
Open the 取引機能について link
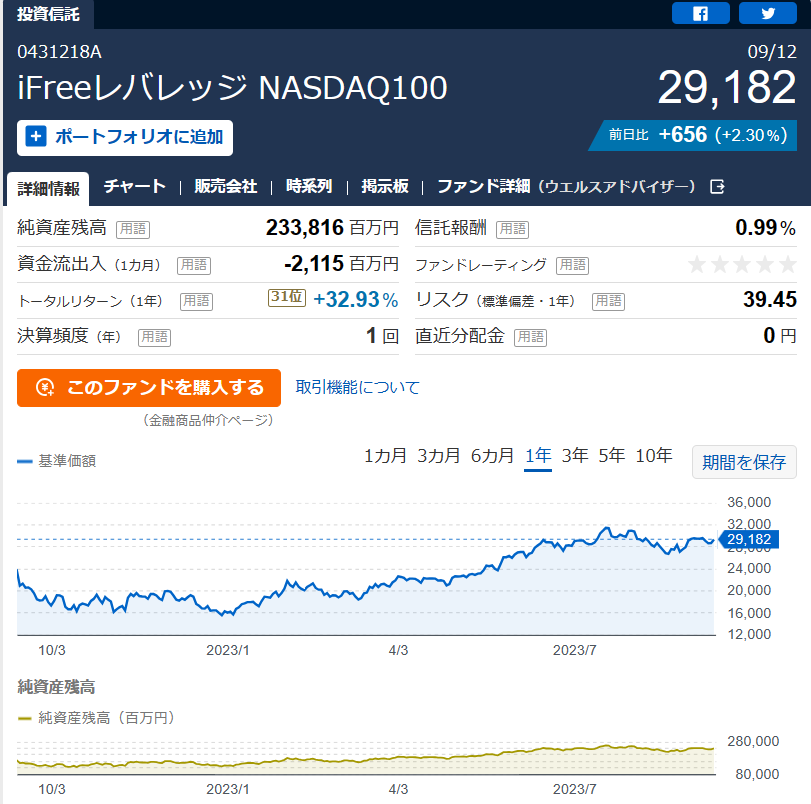357,388
